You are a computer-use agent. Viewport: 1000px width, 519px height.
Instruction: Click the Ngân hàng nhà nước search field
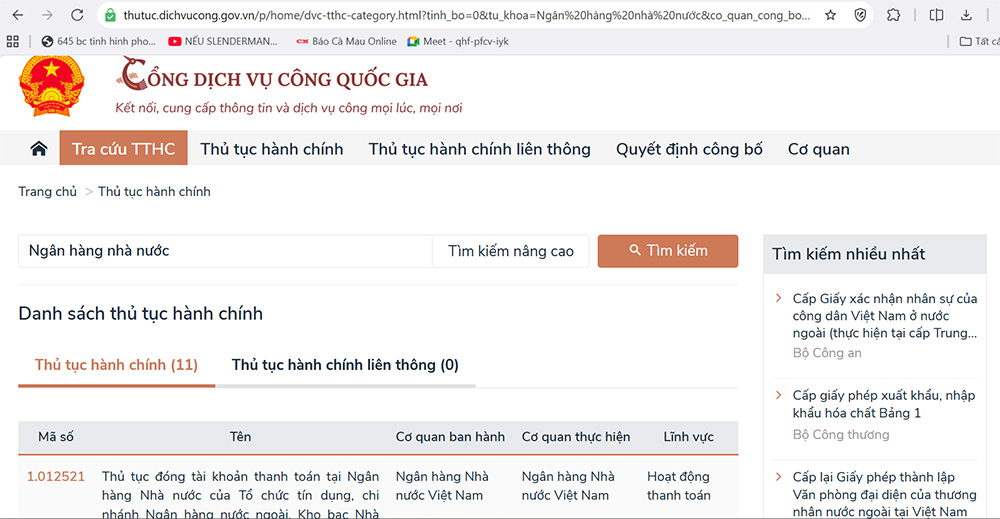[x=225, y=251]
